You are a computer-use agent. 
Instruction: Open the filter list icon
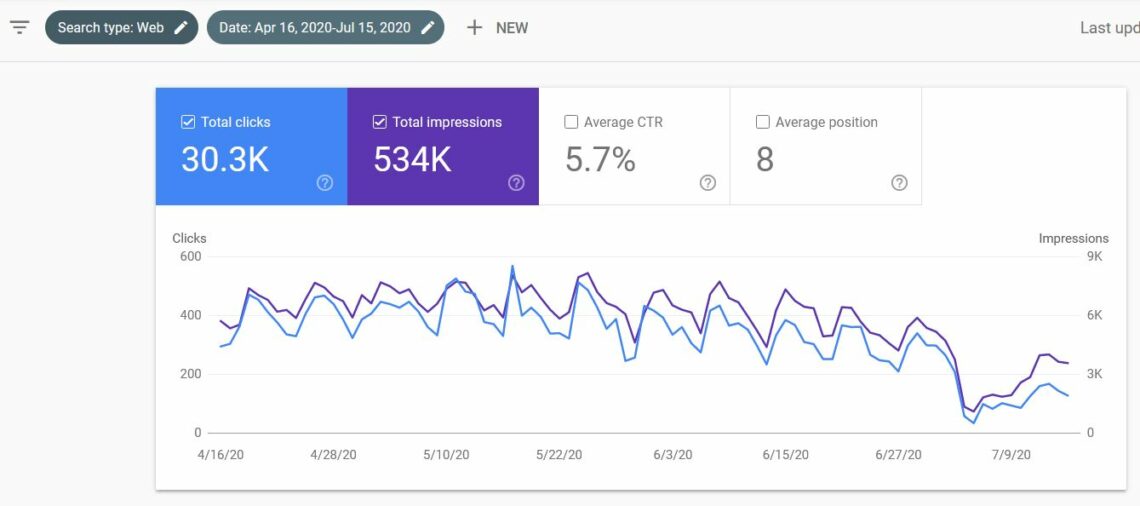tap(20, 27)
